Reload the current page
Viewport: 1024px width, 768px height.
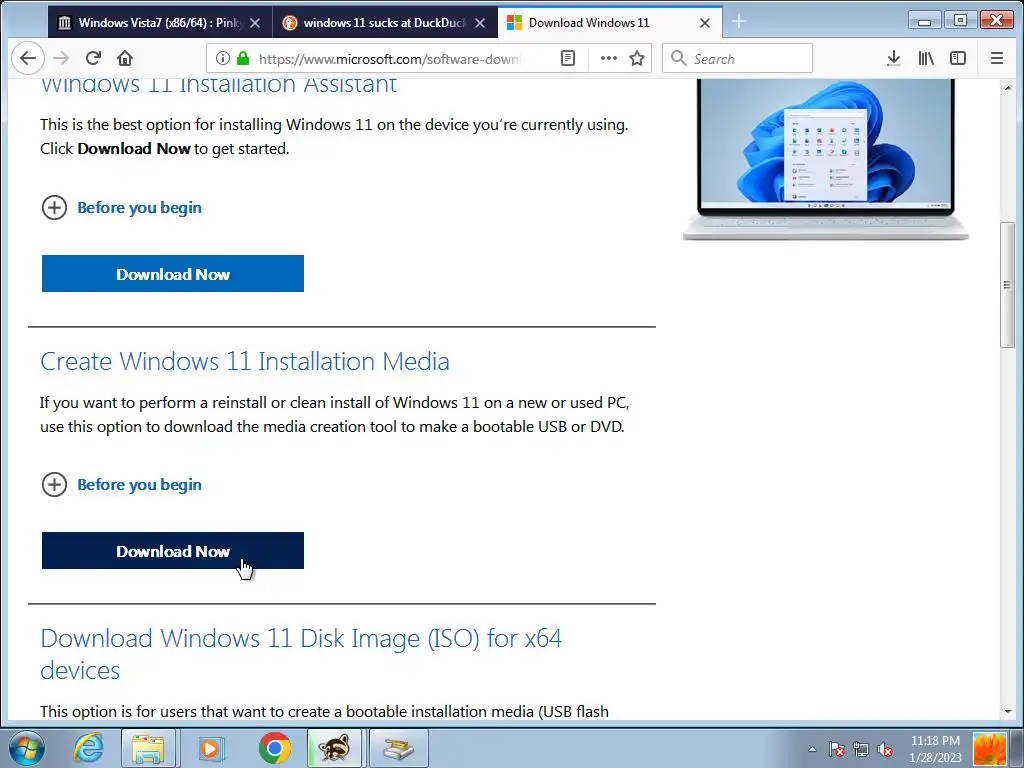point(93,58)
